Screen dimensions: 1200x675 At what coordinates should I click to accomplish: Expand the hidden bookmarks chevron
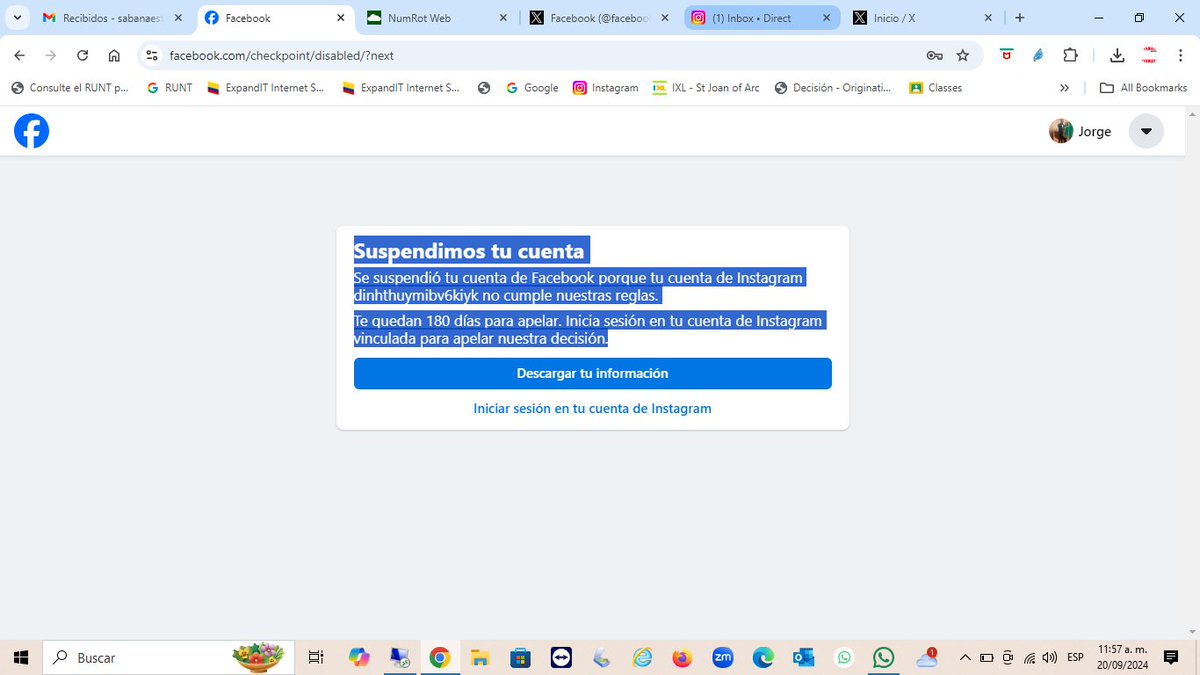[x=1065, y=88]
